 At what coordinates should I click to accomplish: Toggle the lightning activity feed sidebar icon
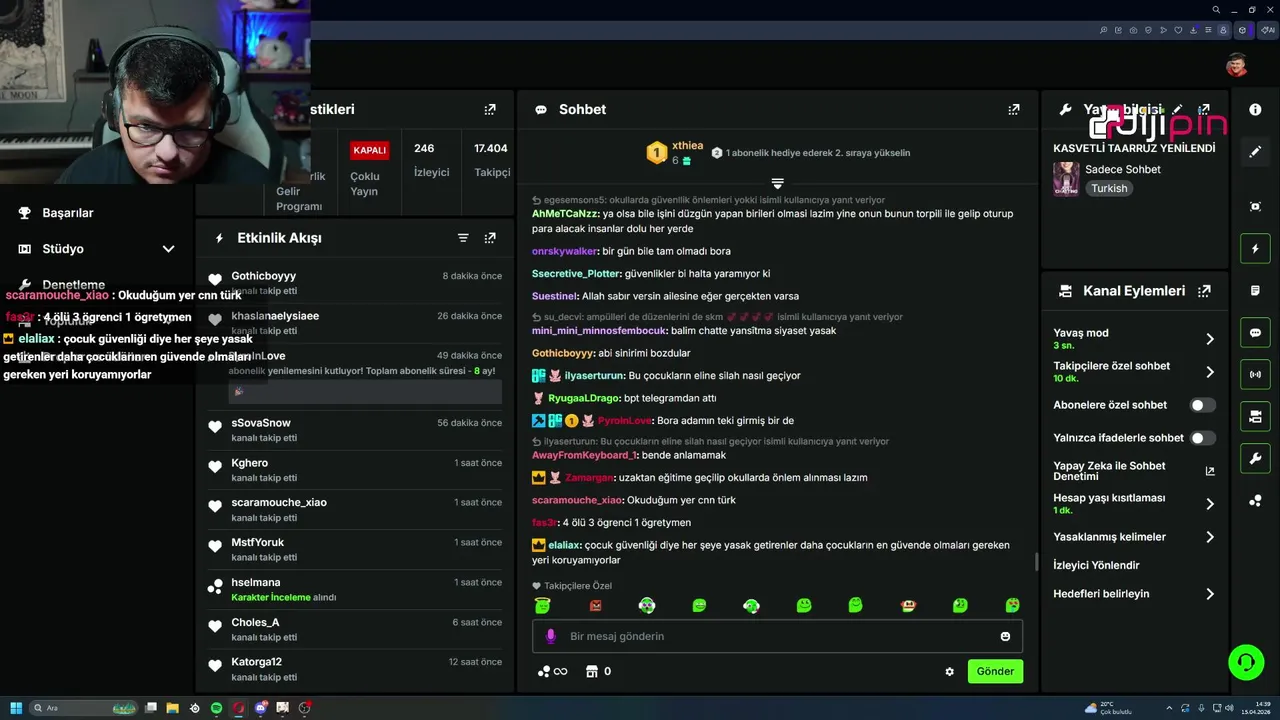(1255, 248)
